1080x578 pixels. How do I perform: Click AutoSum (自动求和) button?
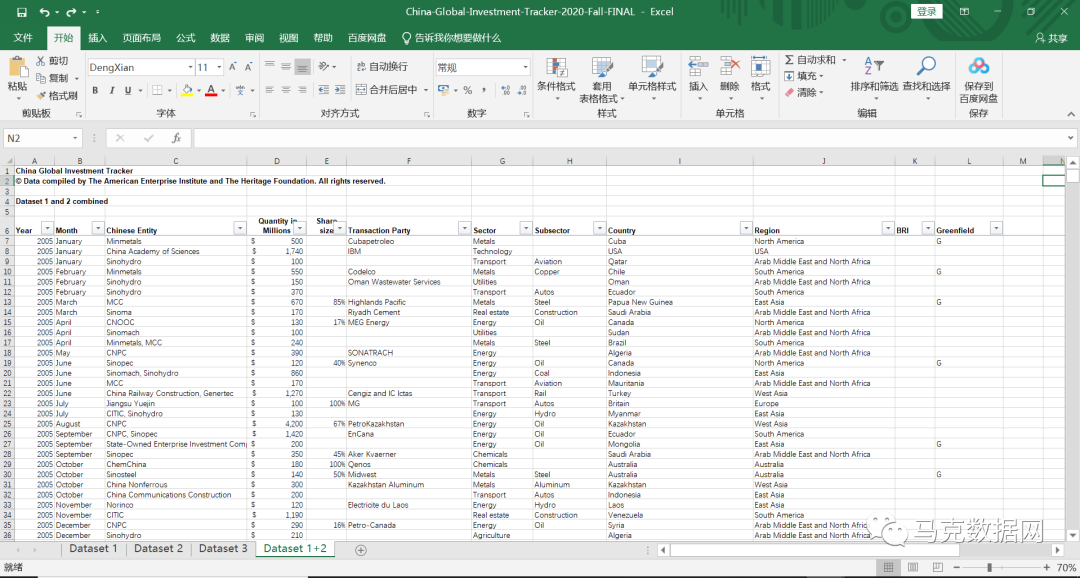point(811,60)
